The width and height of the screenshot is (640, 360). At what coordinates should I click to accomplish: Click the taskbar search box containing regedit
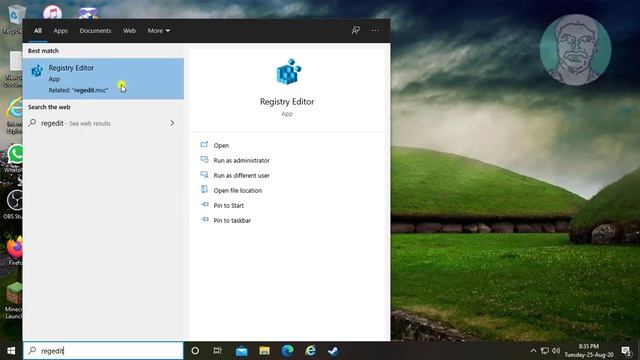[x=103, y=351]
